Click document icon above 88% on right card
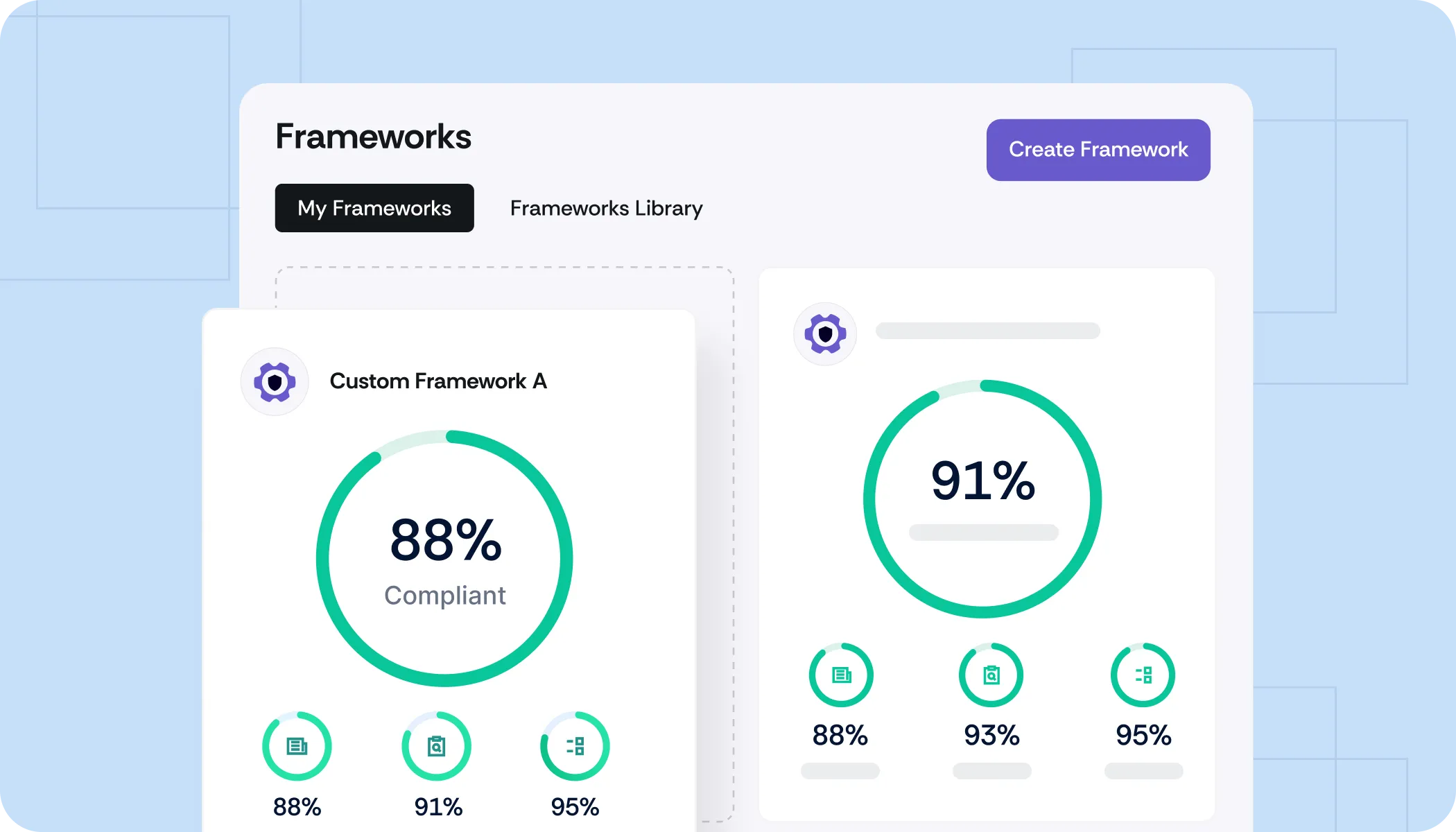This screenshot has width=1456, height=832. pyautogui.click(x=841, y=675)
